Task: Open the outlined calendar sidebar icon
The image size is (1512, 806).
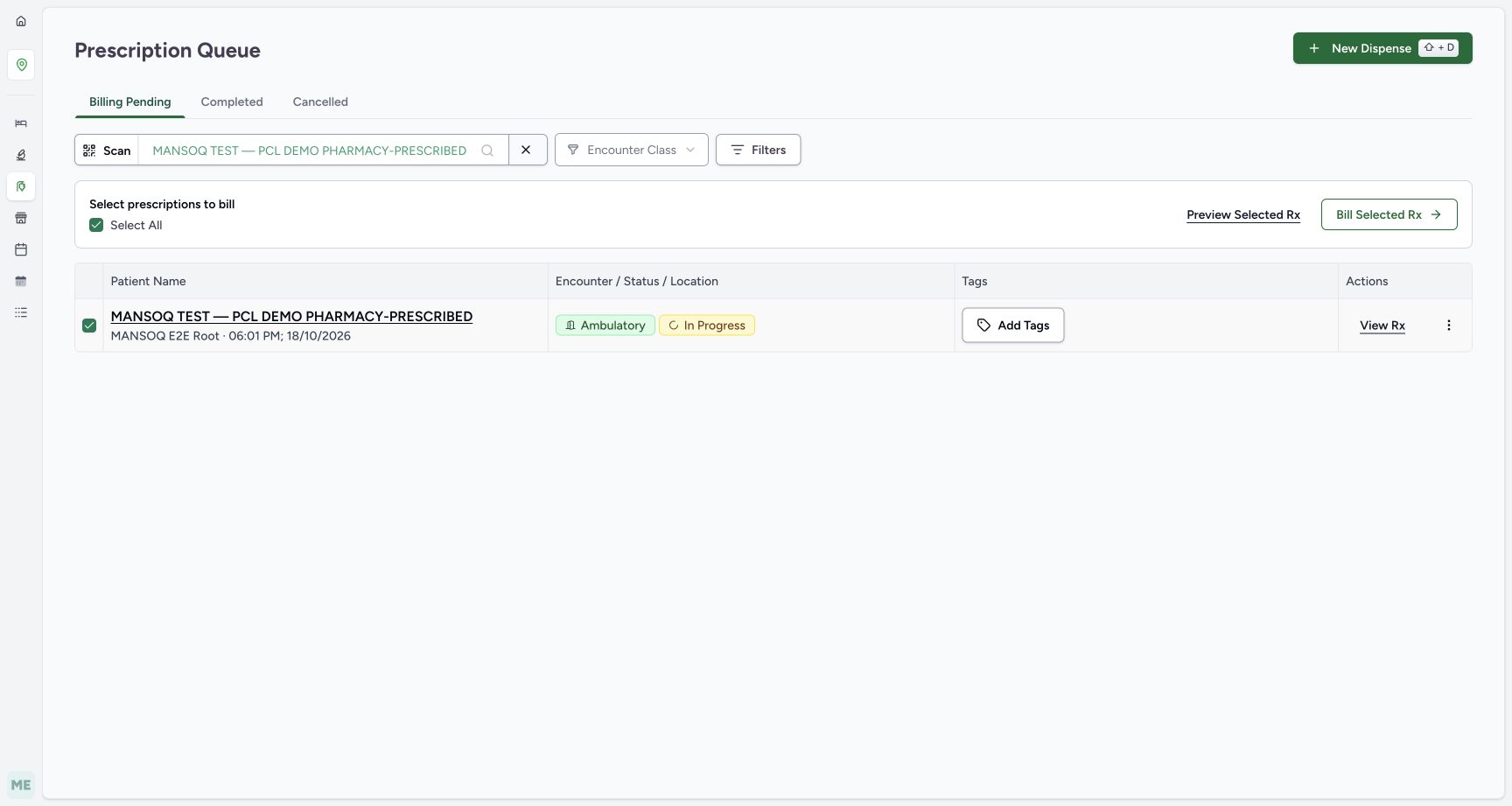Action: [21, 249]
